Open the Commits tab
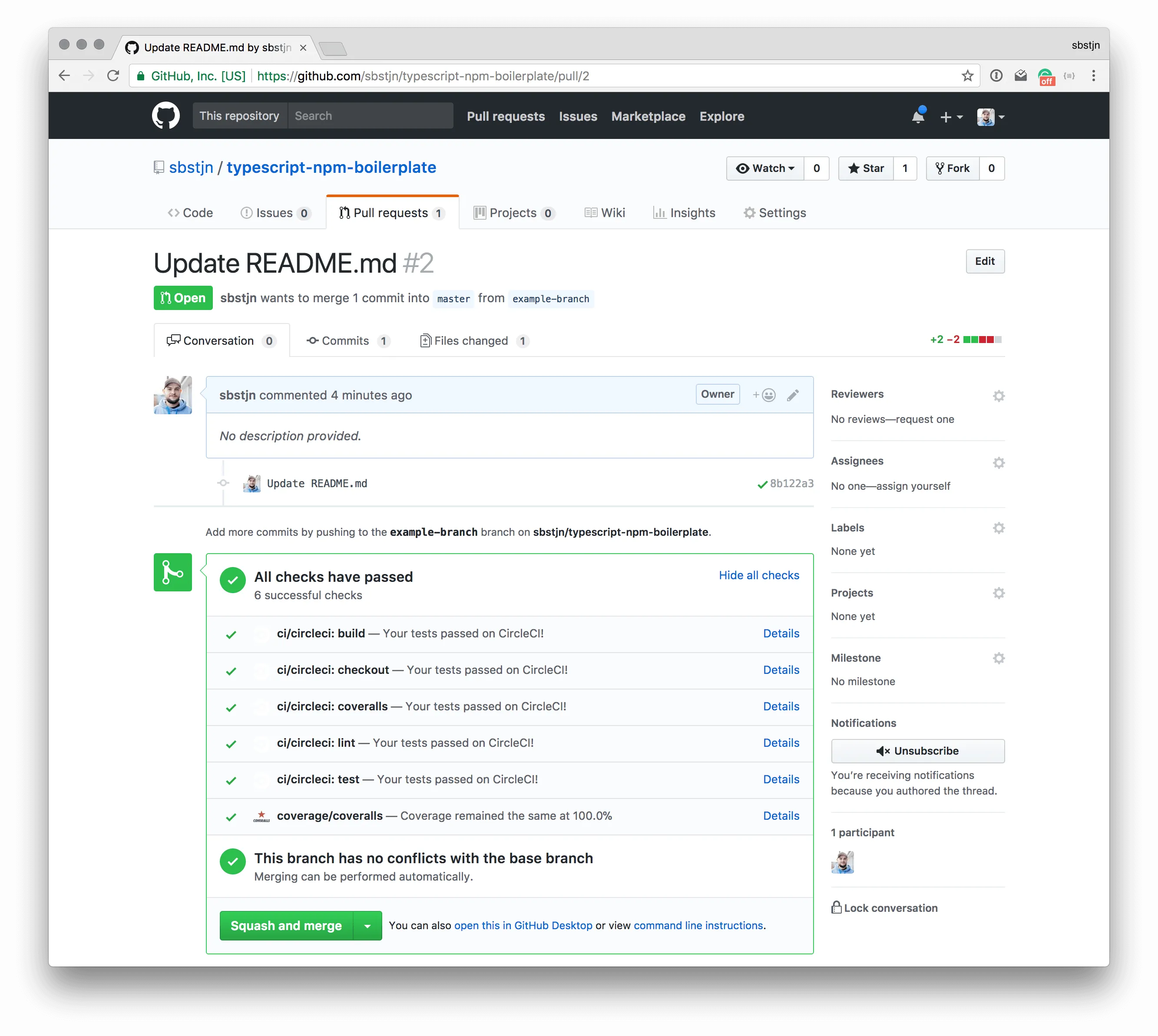The width and height of the screenshot is (1158, 1036). [345, 340]
